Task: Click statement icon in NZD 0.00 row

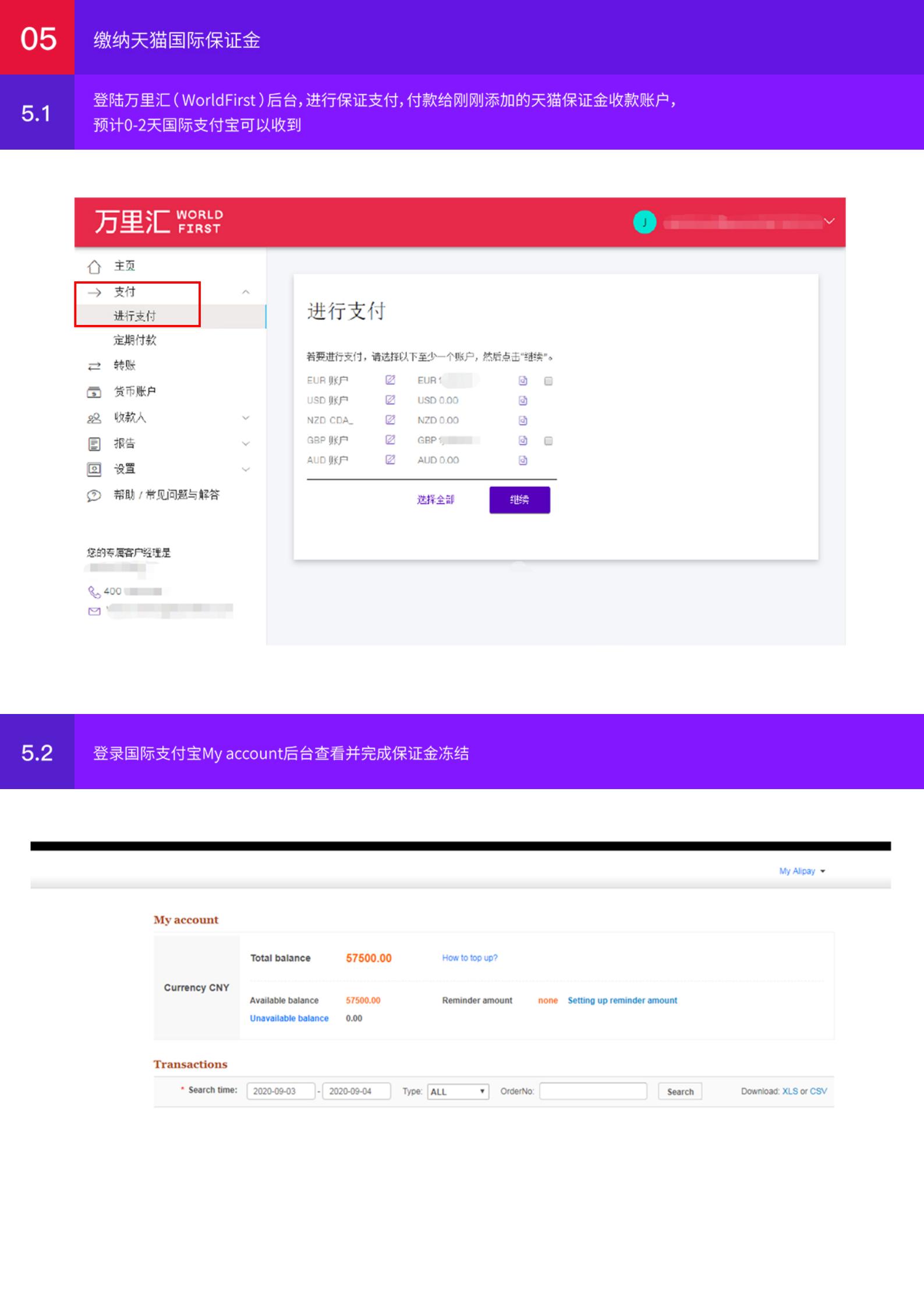Action: (x=523, y=420)
